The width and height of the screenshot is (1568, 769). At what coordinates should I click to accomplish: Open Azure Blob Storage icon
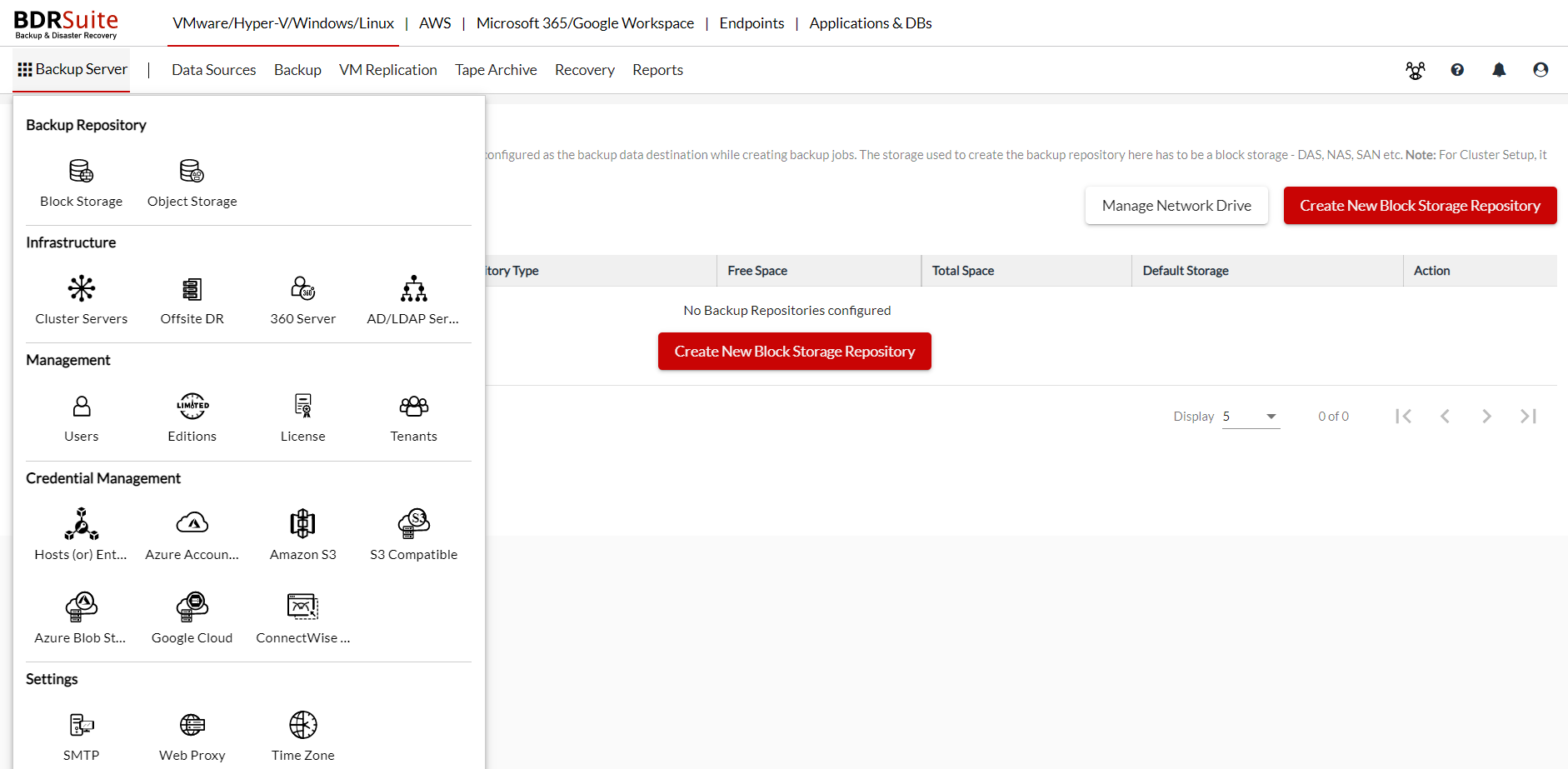tap(81, 607)
